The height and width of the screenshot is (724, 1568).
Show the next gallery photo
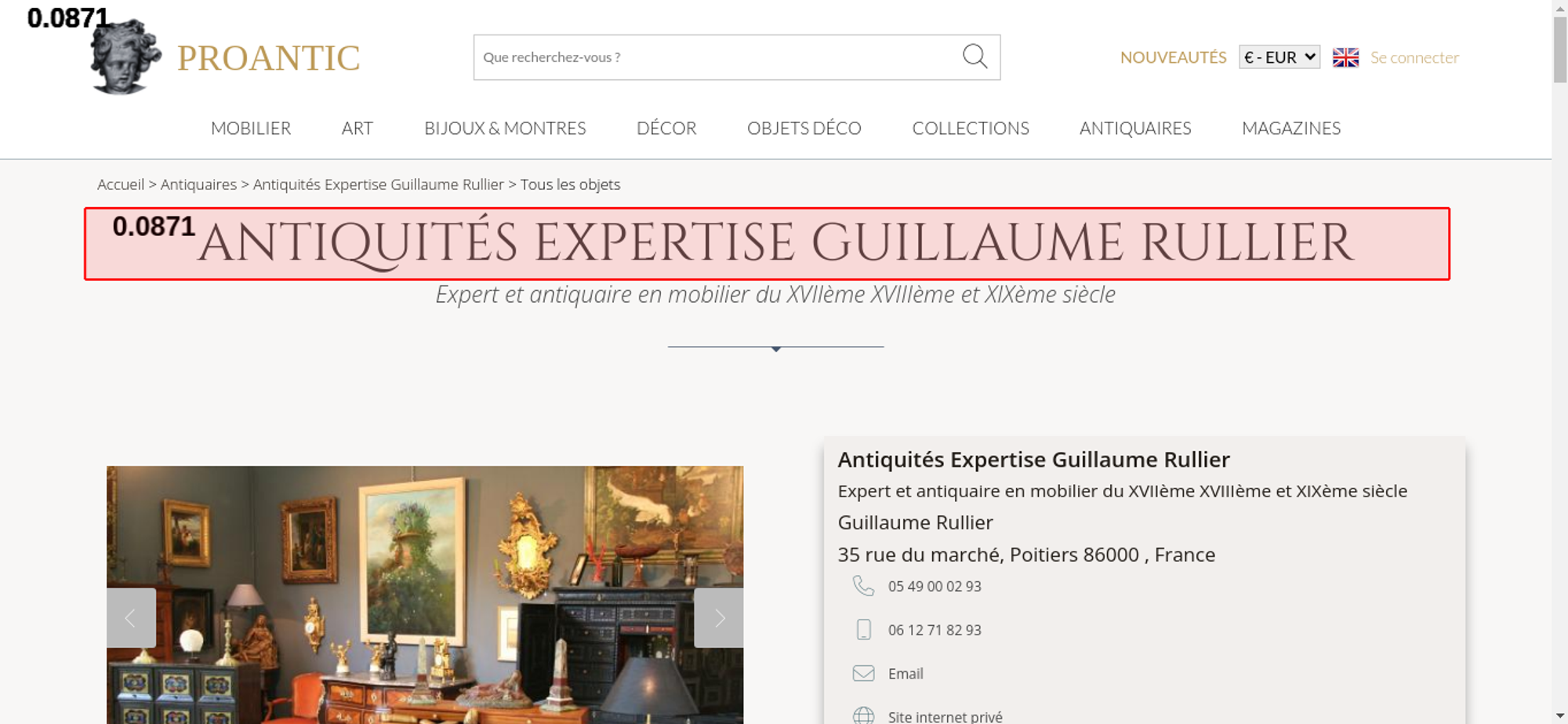point(719,618)
